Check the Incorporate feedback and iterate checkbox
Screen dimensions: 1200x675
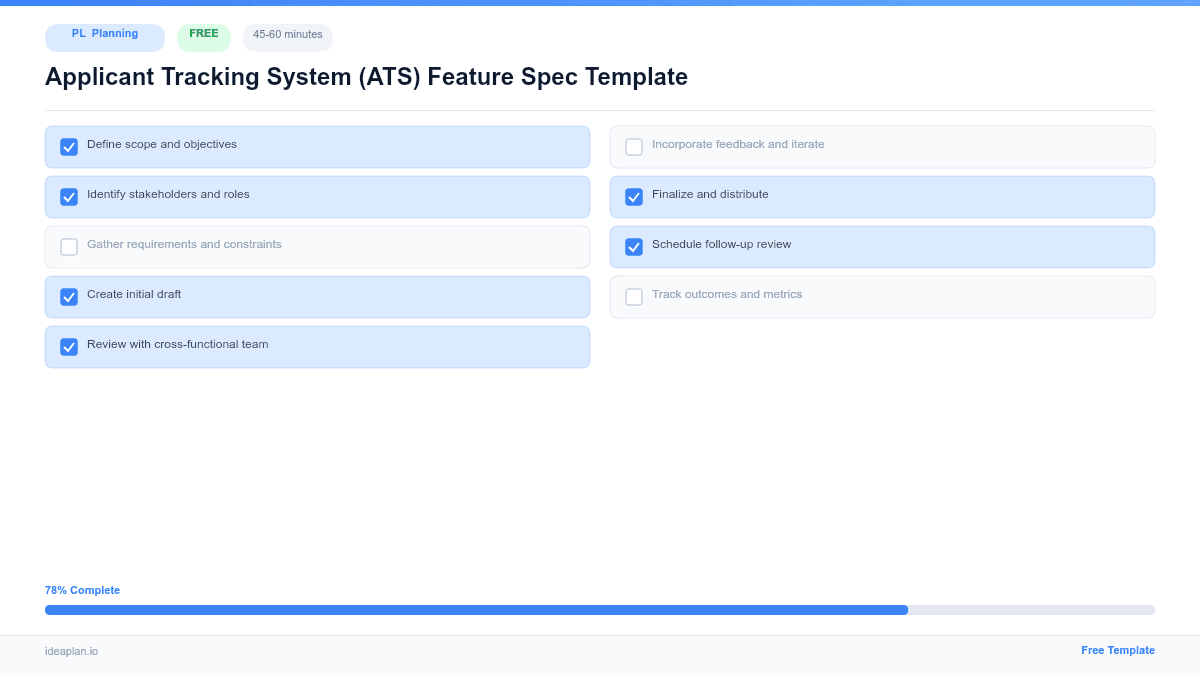[634, 146]
